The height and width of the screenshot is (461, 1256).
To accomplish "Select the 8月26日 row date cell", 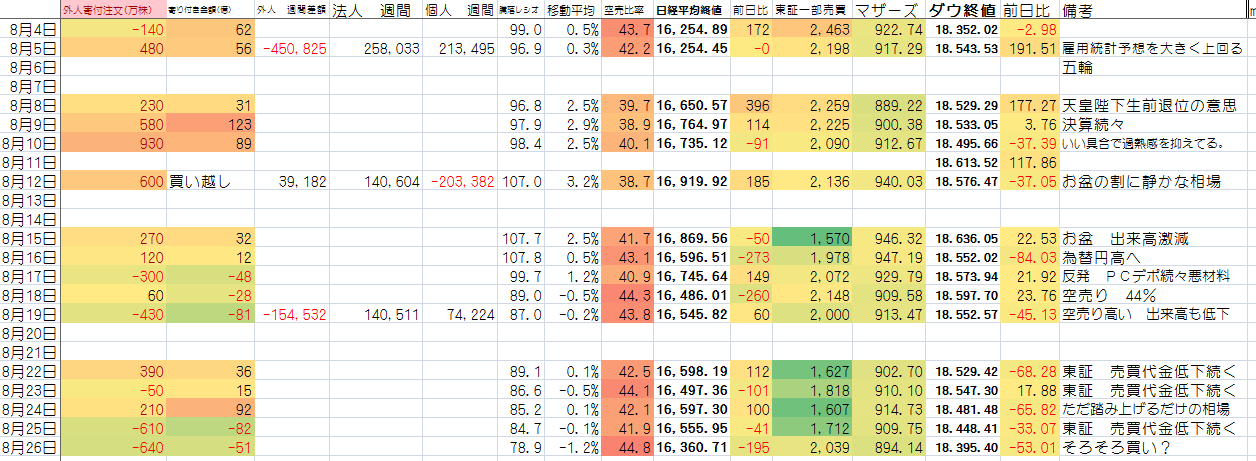I will click(x=31, y=447).
